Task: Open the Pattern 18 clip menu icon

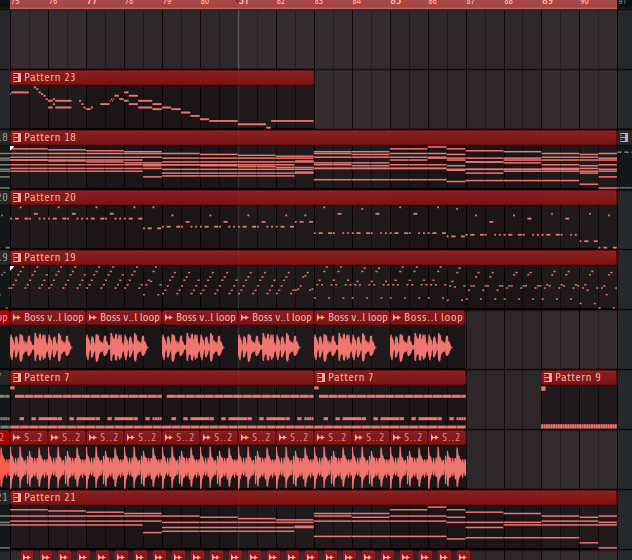Action: (17, 137)
